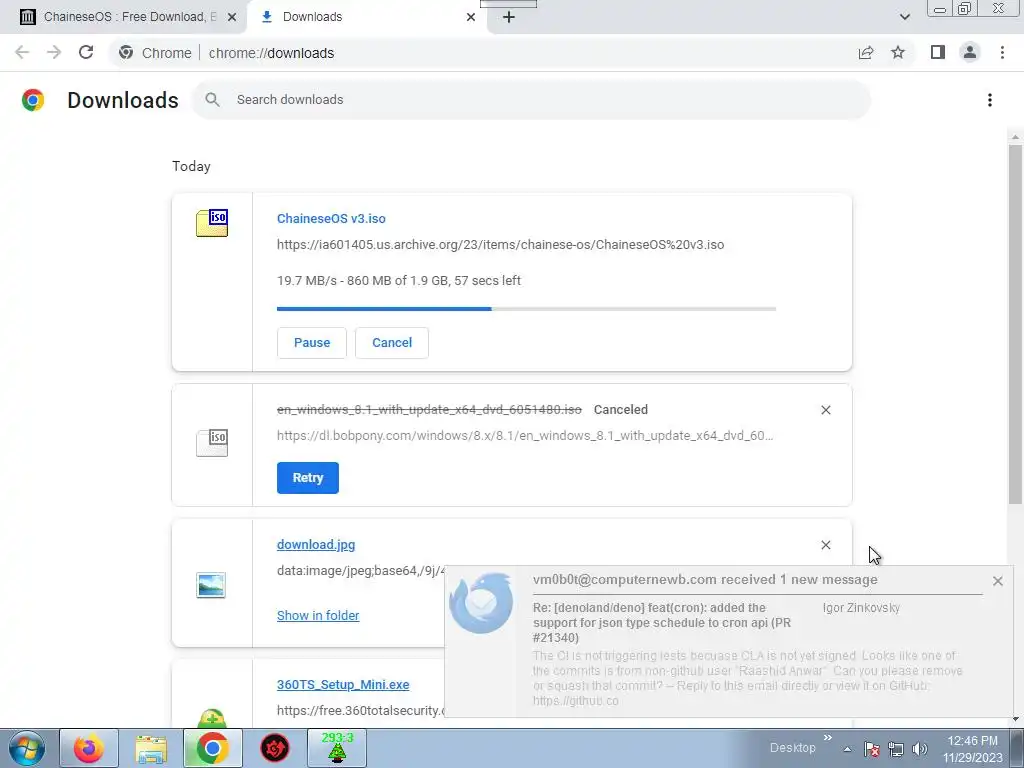
Task: Launch Firefox from the taskbar
Action: coord(89,748)
